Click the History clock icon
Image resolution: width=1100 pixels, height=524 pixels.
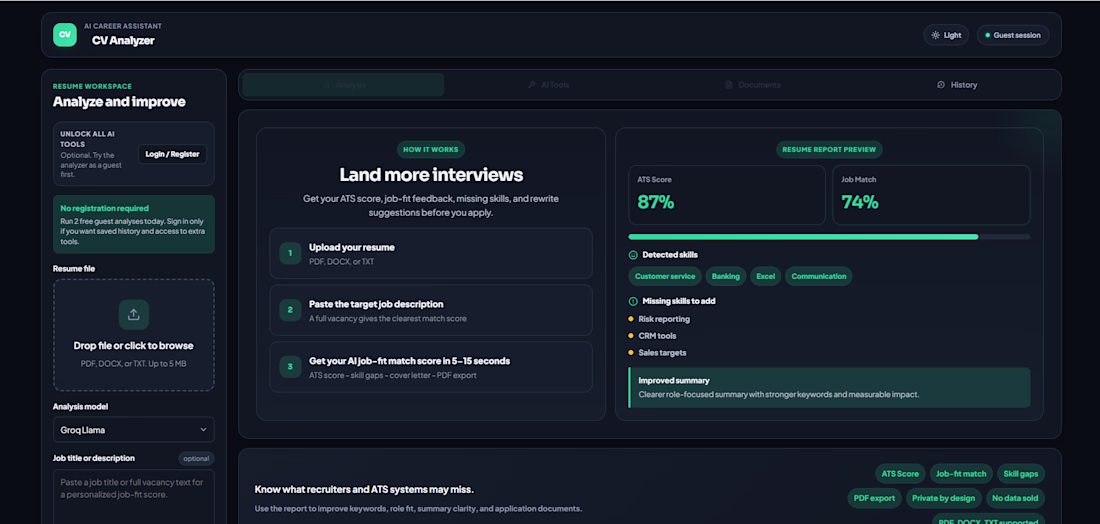pos(941,85)
